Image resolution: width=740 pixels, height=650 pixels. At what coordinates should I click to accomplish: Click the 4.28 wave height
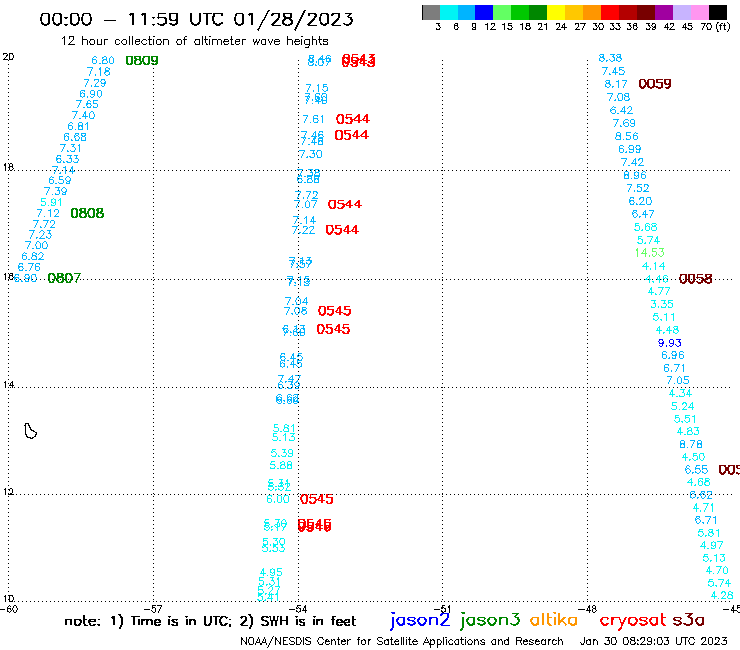click(722, 595)
